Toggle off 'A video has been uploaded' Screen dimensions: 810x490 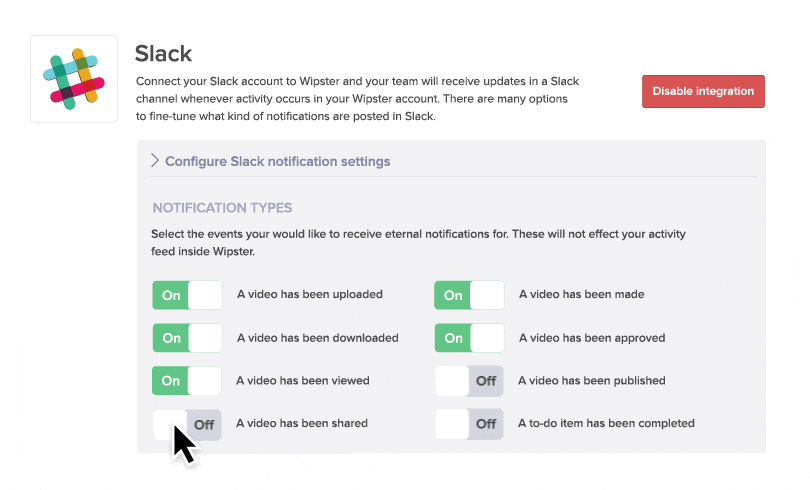pyautogui.click(x=187, y=295)
